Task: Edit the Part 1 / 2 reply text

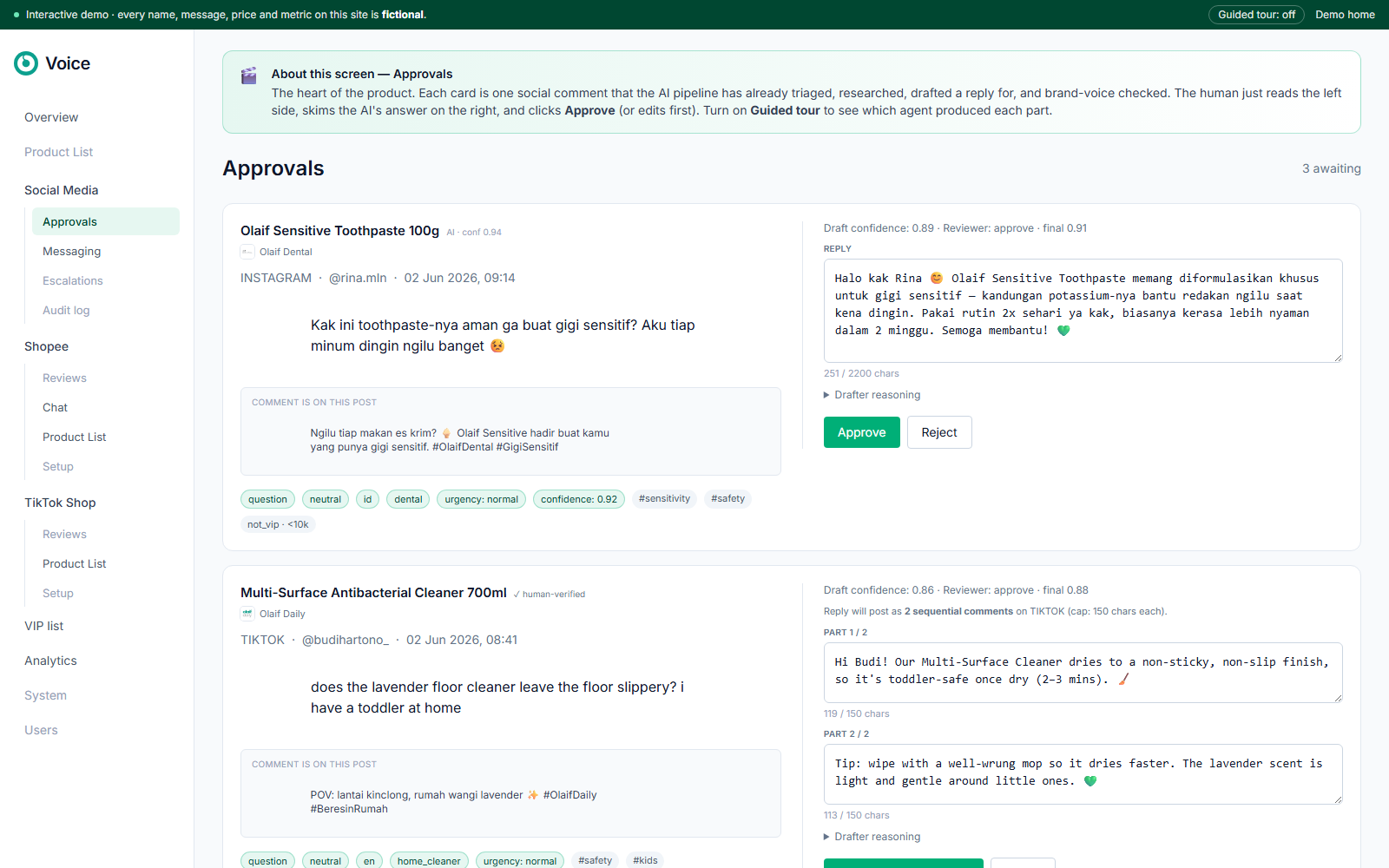Action: 1083,672
